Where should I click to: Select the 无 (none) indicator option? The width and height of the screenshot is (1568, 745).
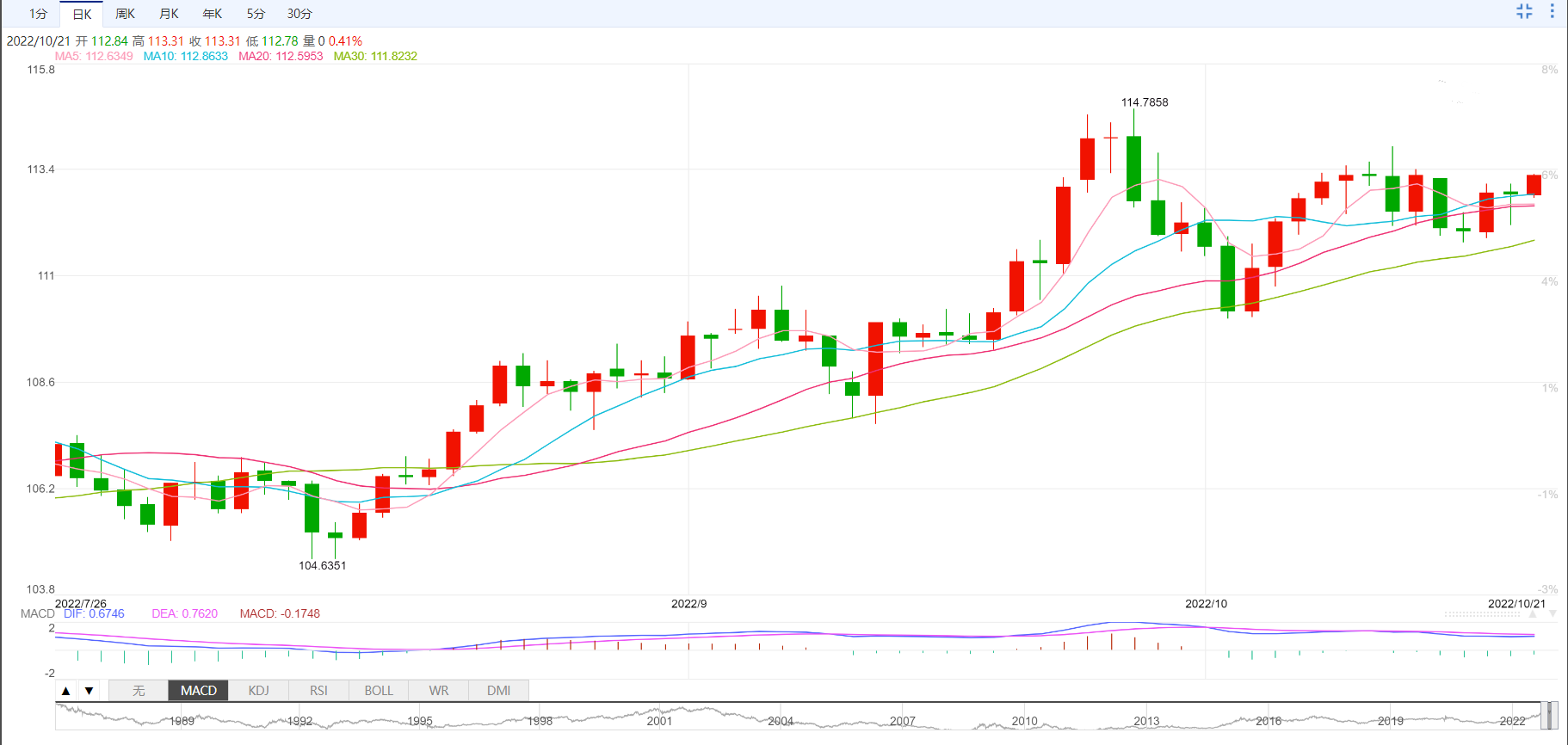point(139,691)
